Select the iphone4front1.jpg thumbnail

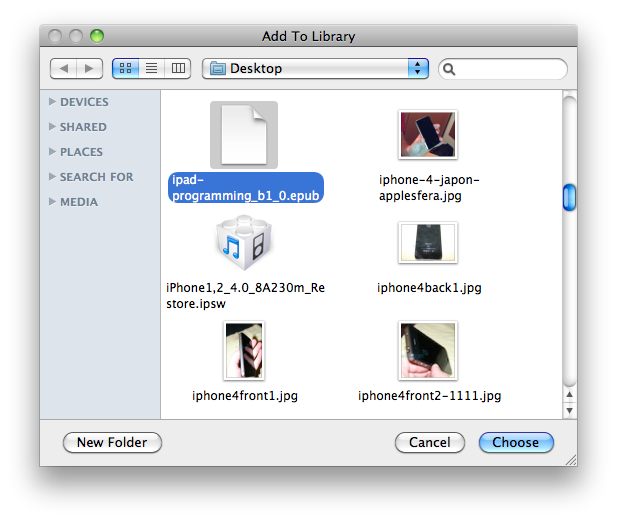coord(244,350)
